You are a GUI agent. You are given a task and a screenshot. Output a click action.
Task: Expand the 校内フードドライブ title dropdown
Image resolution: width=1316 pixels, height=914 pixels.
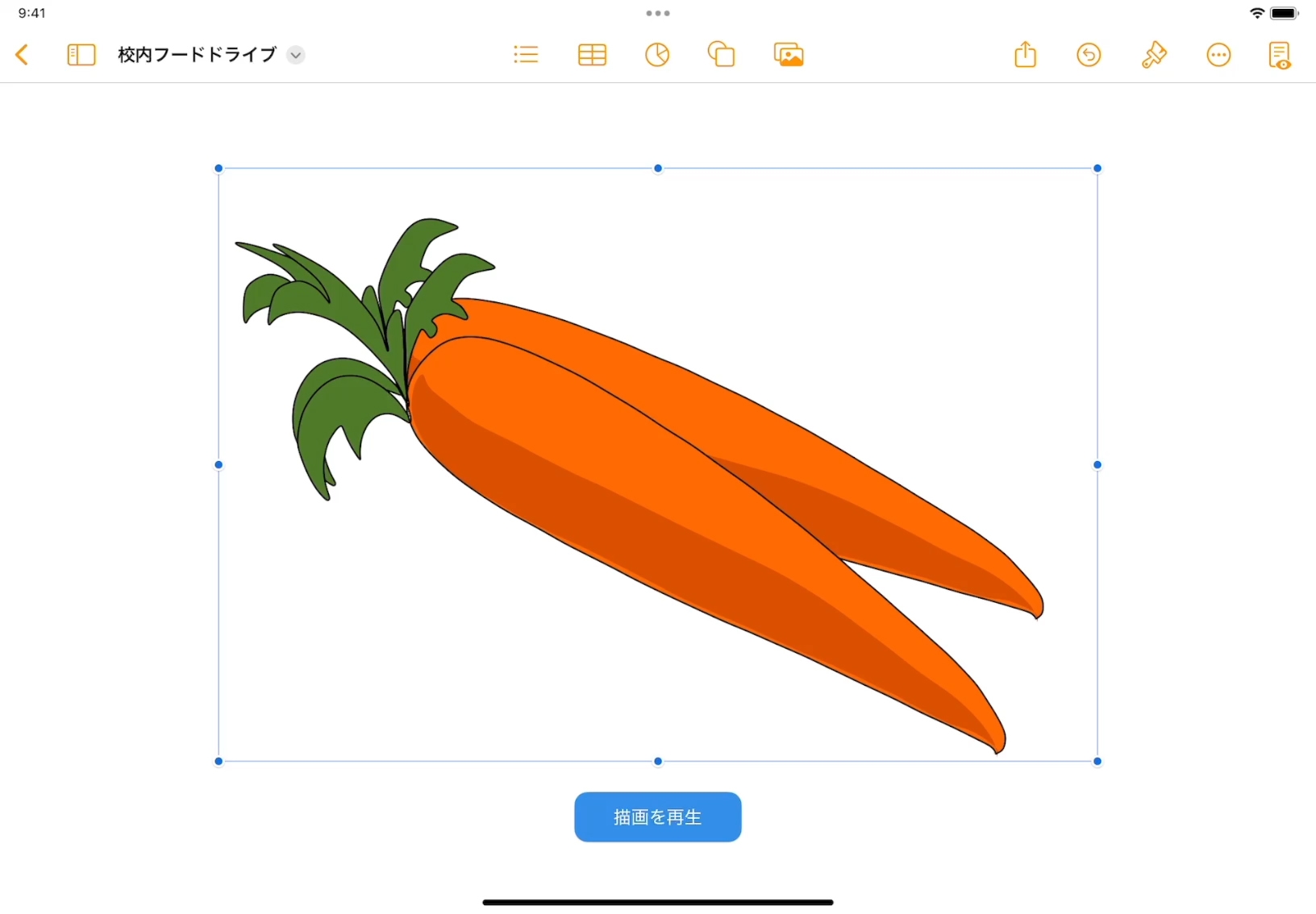pos(296,55)
